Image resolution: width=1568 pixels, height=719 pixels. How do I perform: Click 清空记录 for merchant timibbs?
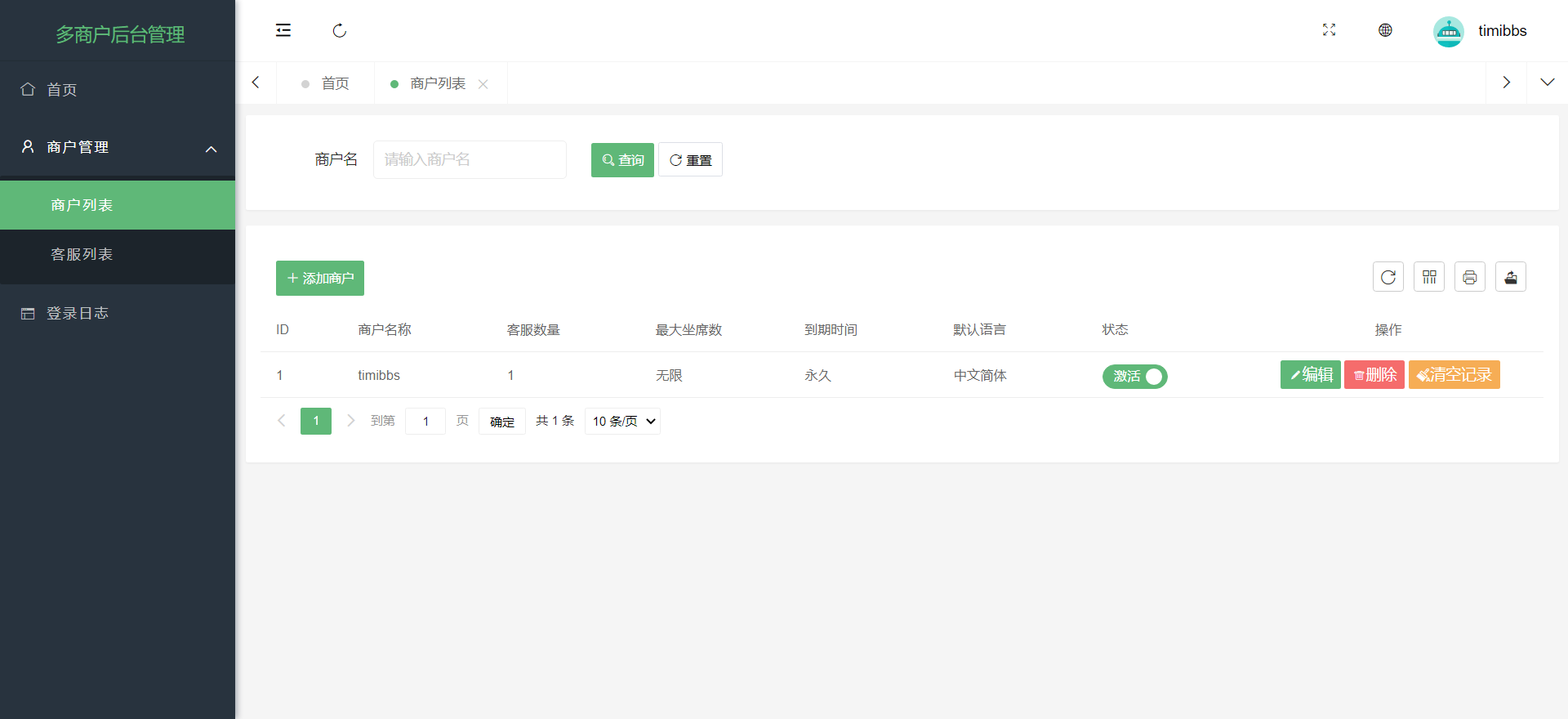(1454, 375)
